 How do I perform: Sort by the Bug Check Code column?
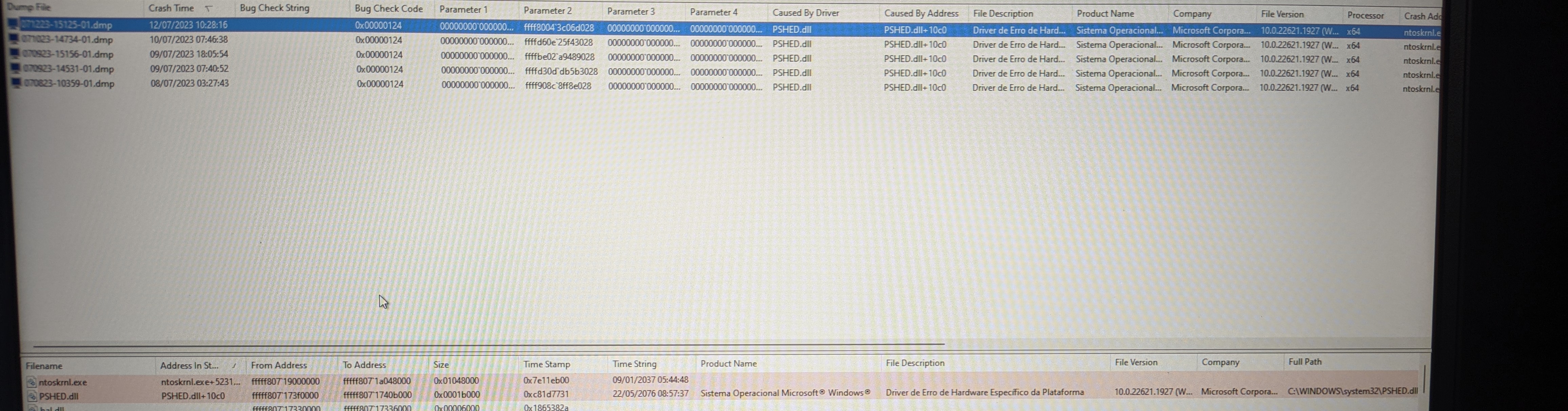tap(388, 8)
